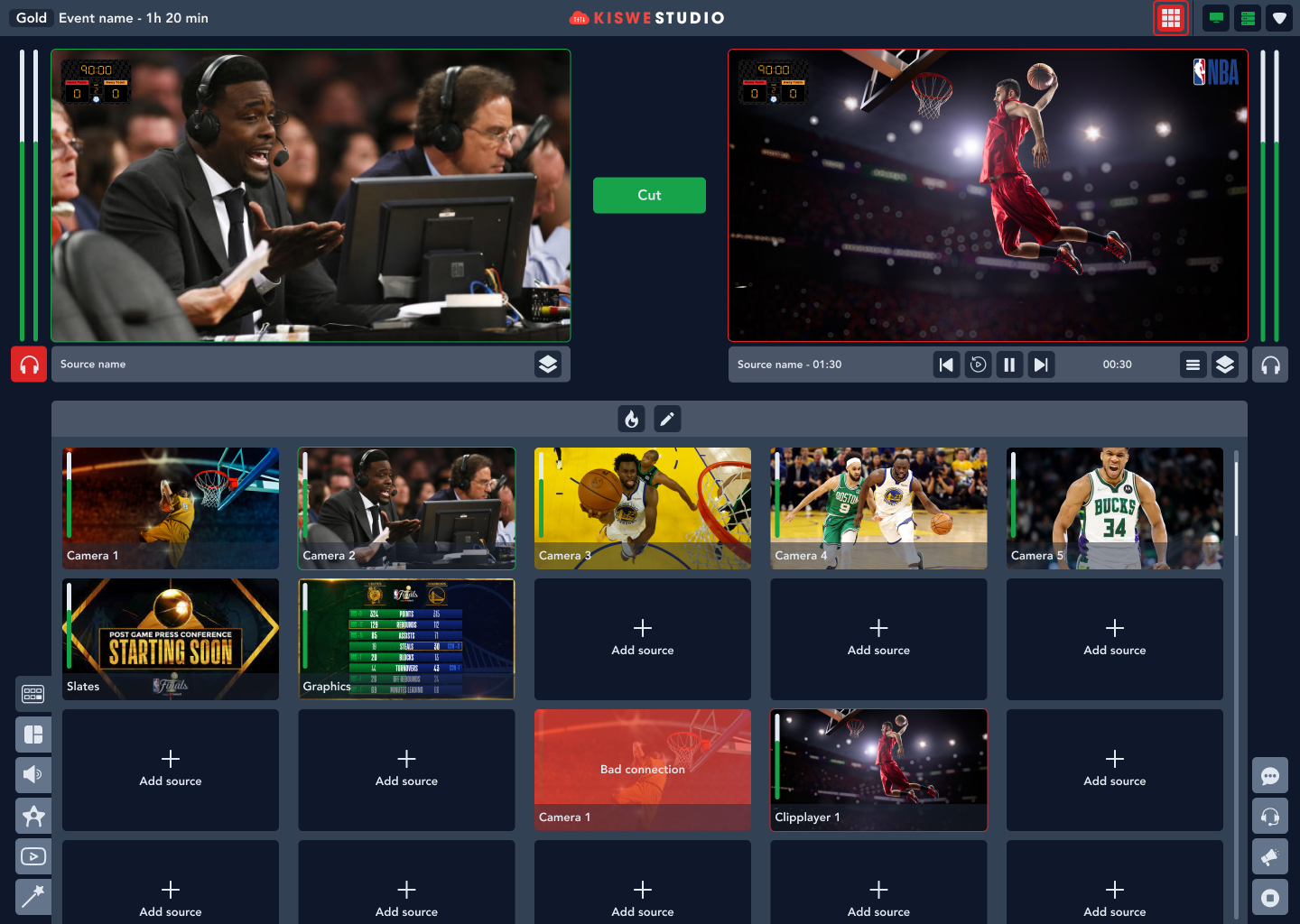Select the Graphics stats source
The width and height of the screenshot is (1300, 924).
pyautogui.click(x=406, y=639)
